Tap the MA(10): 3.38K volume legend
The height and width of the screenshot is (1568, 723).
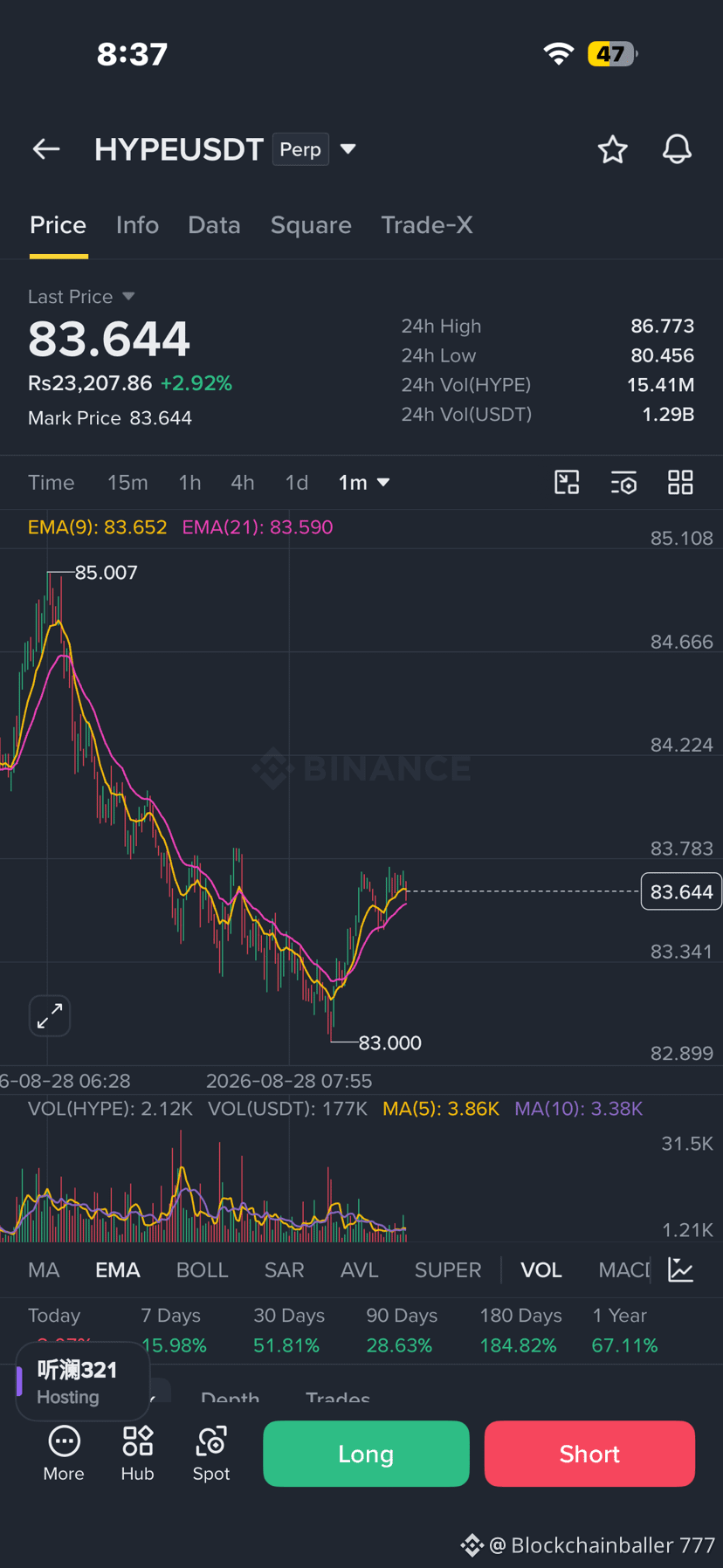(579, 1109)
